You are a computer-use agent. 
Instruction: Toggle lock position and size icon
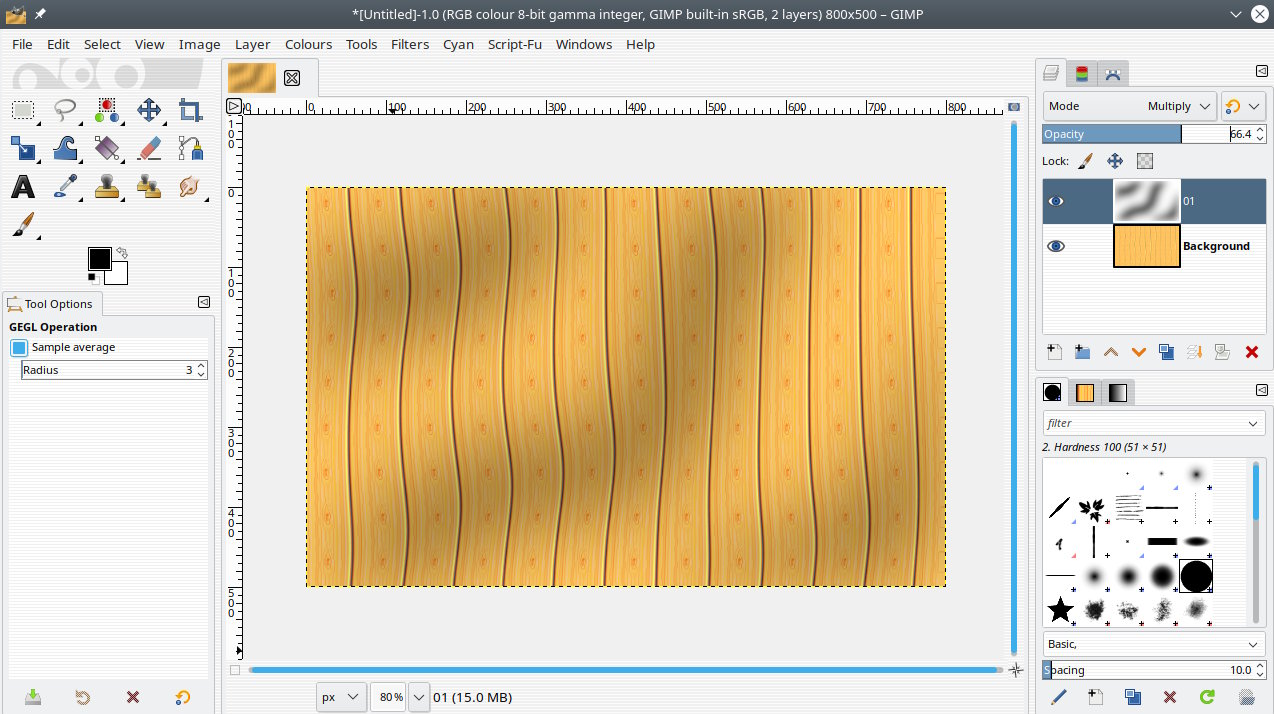click(1115, 161)
